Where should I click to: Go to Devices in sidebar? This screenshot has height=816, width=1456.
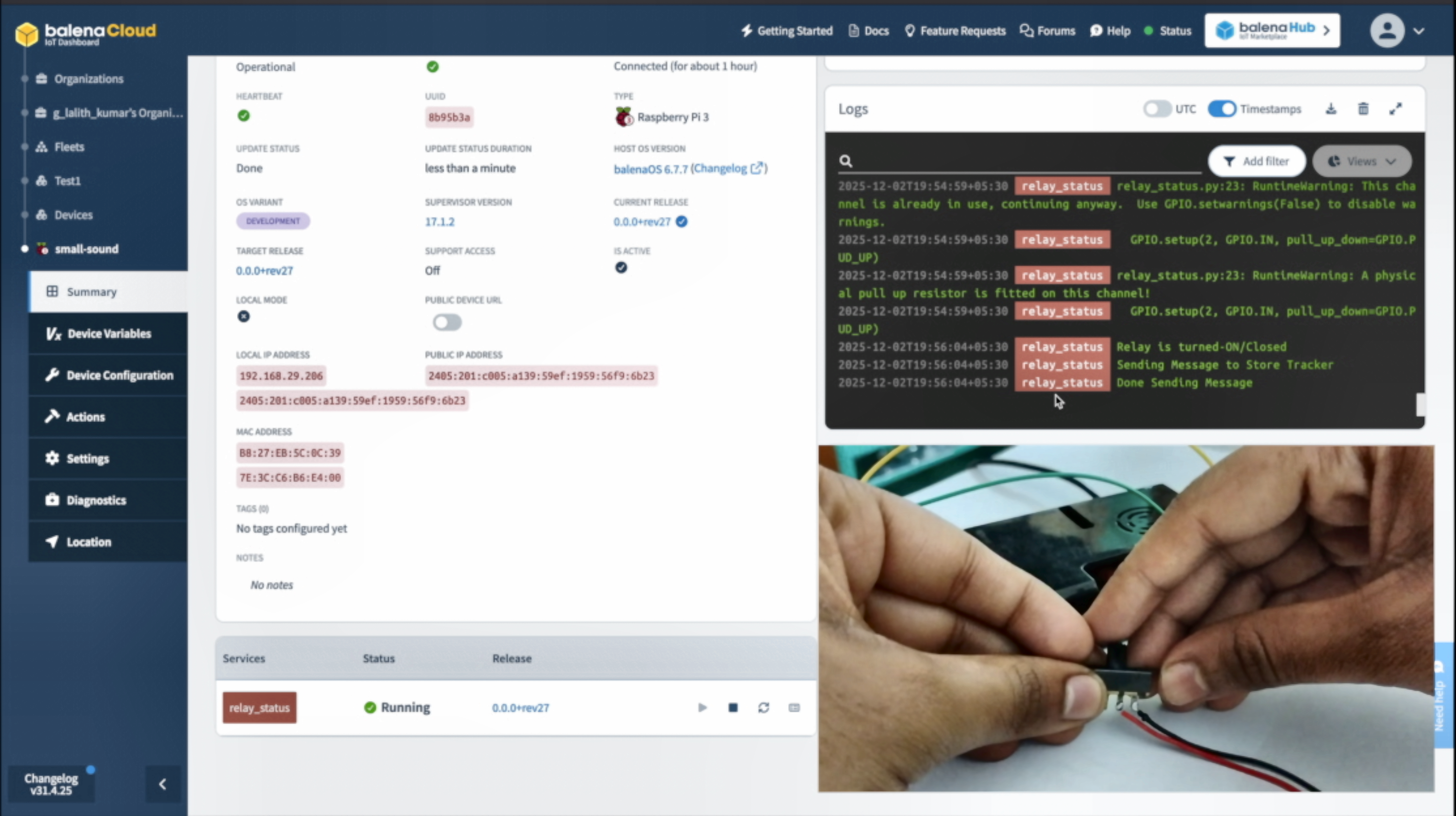pyautogui.click(x=65, y=215)
